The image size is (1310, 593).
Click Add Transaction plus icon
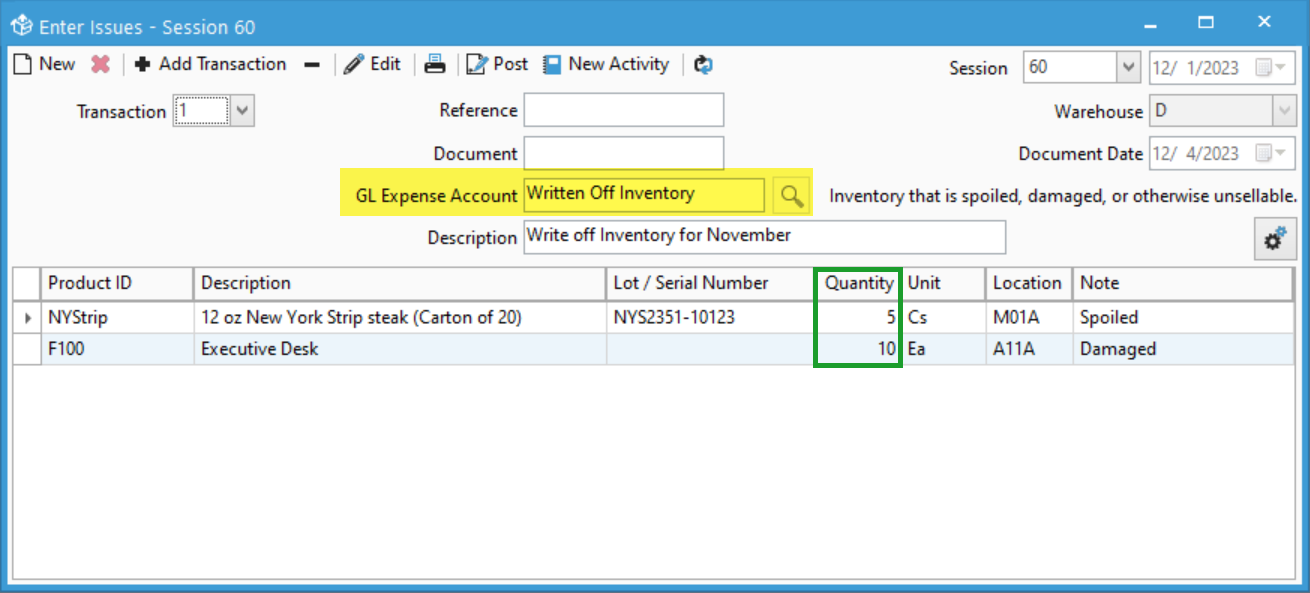[x=143, y=64]
